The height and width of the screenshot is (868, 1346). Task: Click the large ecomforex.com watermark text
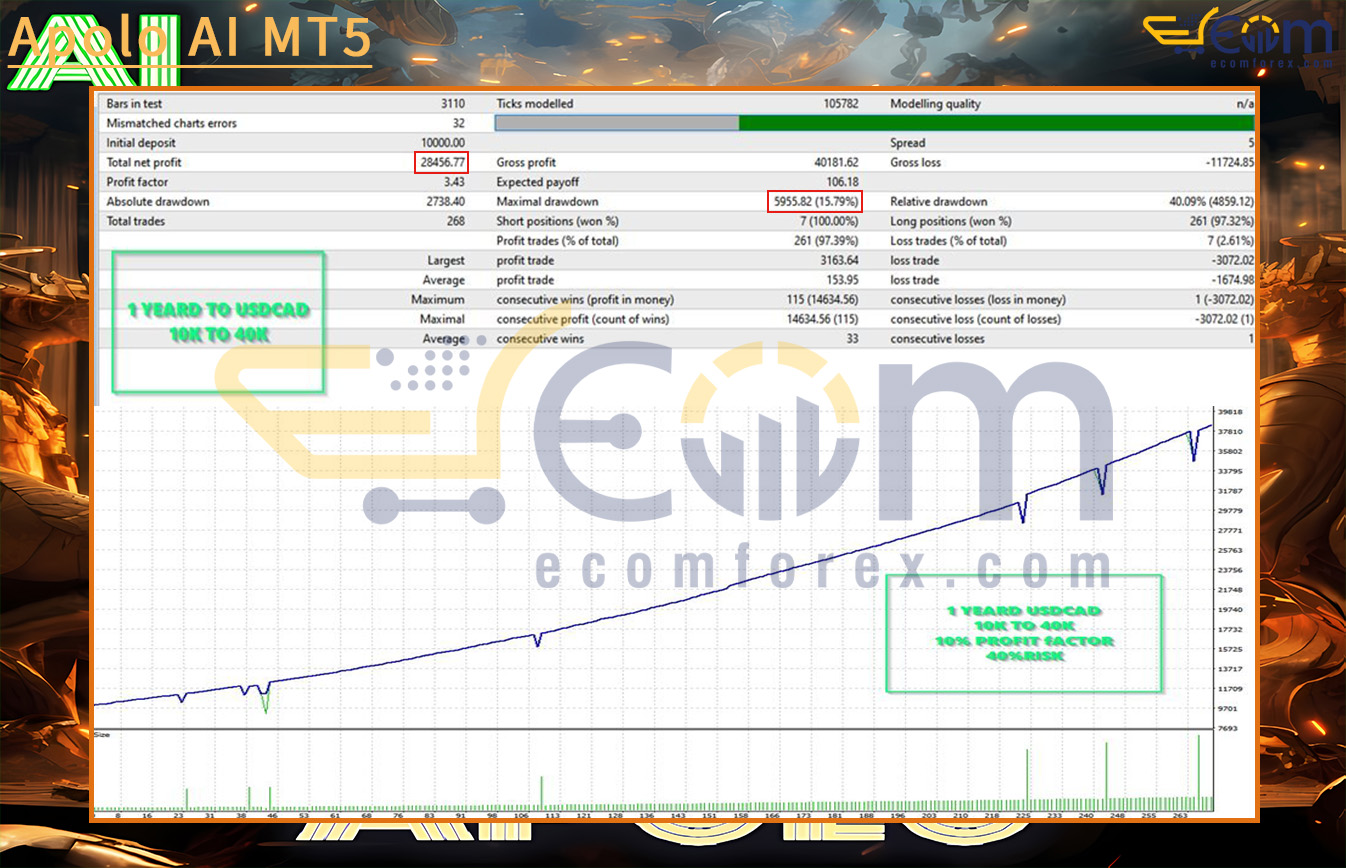tap(822, 569)
